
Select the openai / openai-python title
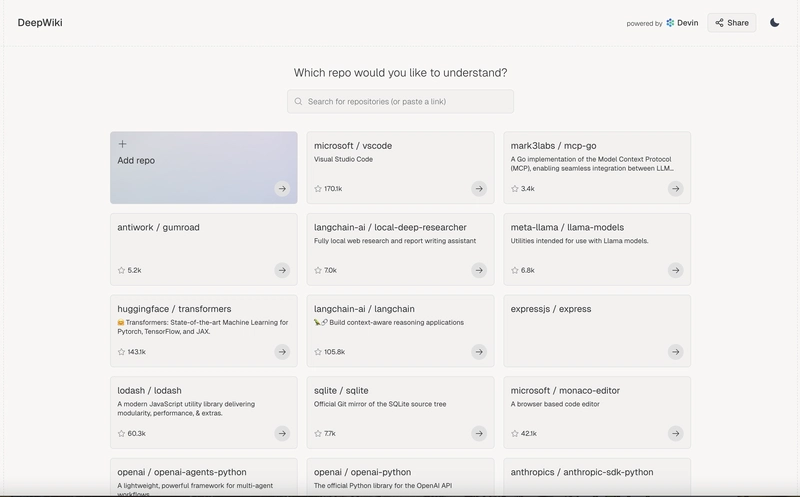click(362, 472)
